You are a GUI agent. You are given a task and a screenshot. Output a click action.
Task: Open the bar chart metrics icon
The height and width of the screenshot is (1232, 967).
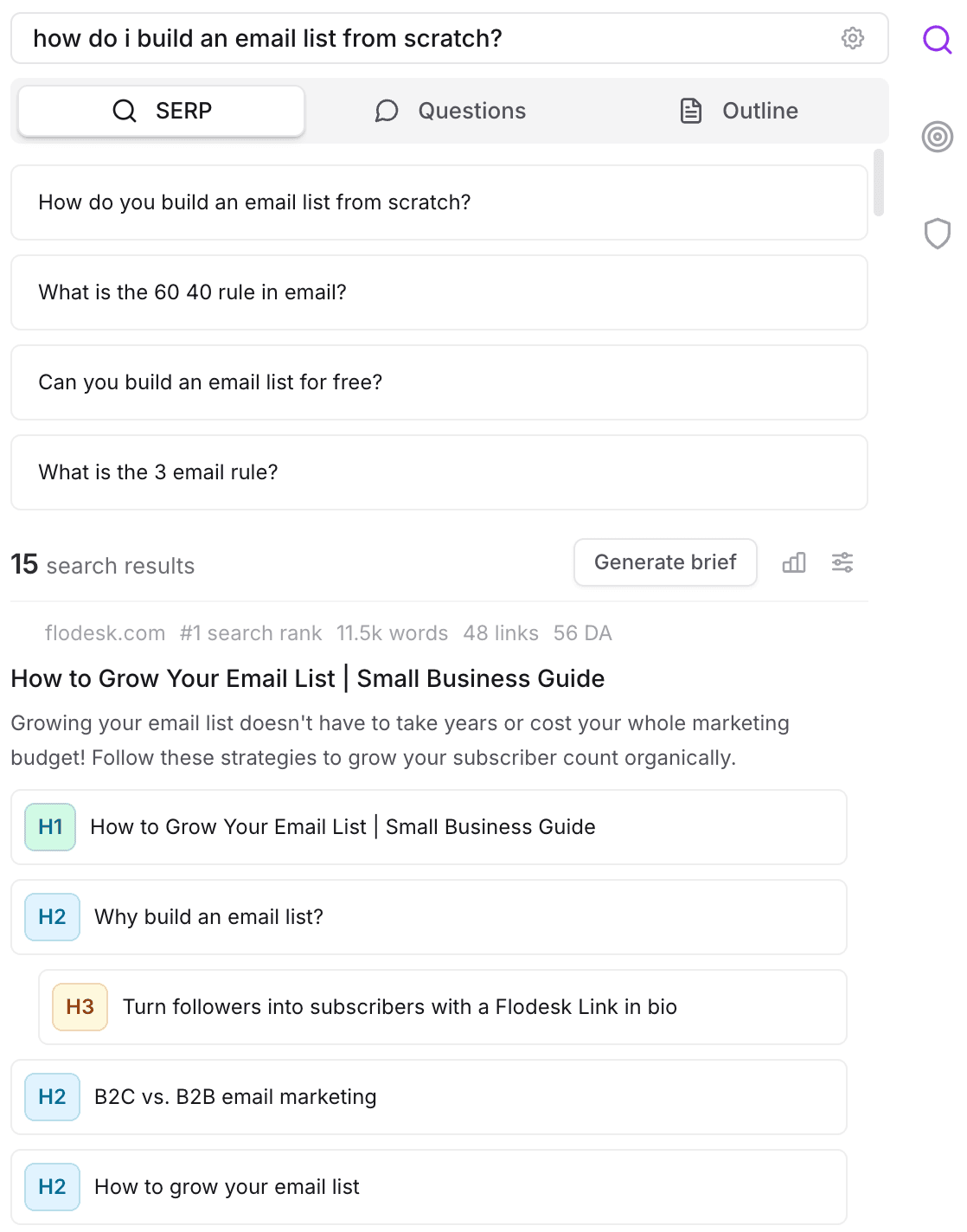pos(793,562)
